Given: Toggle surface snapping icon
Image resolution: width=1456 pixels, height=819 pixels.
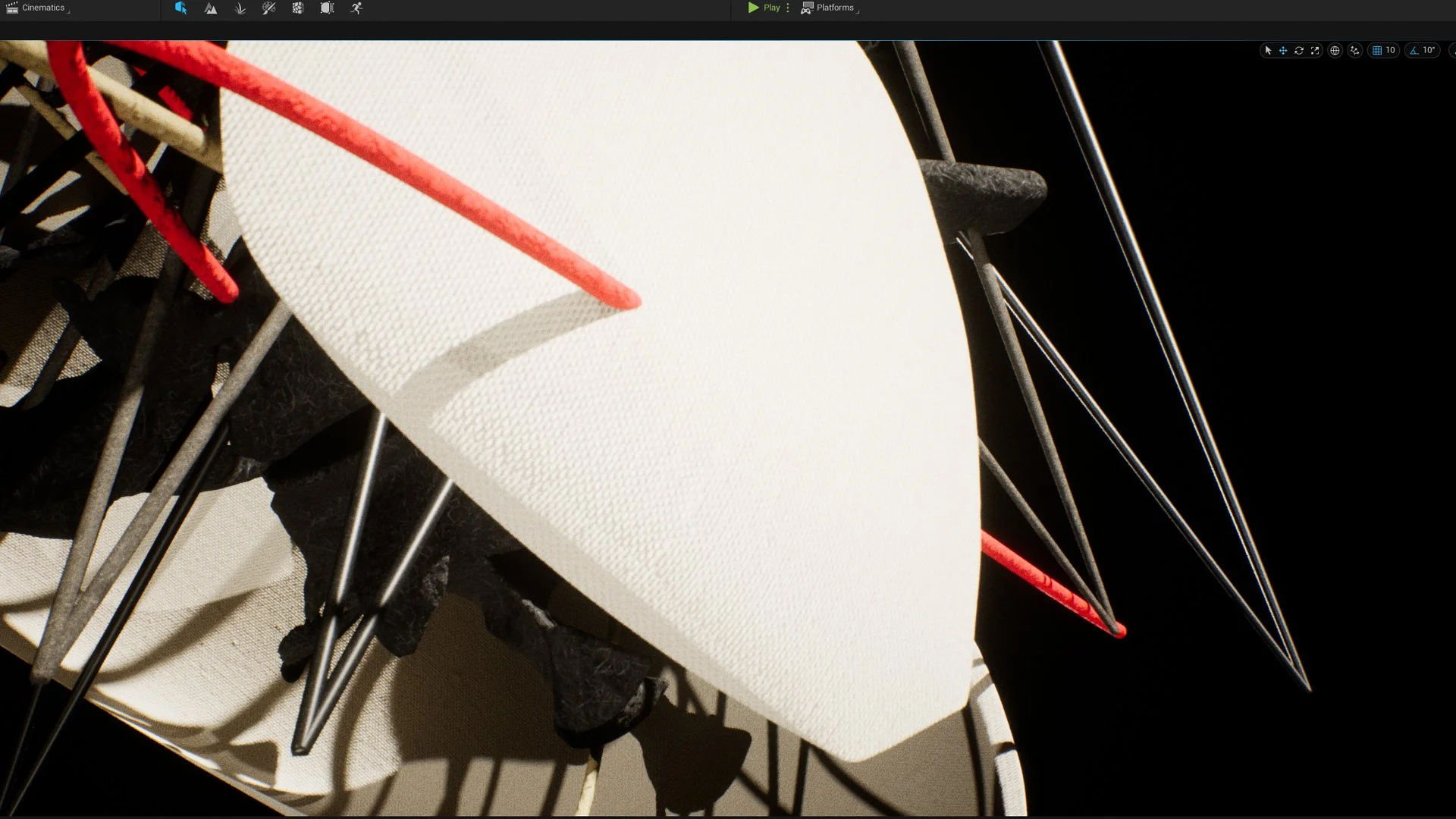Looking at the screenshot, I should 1355,50.
